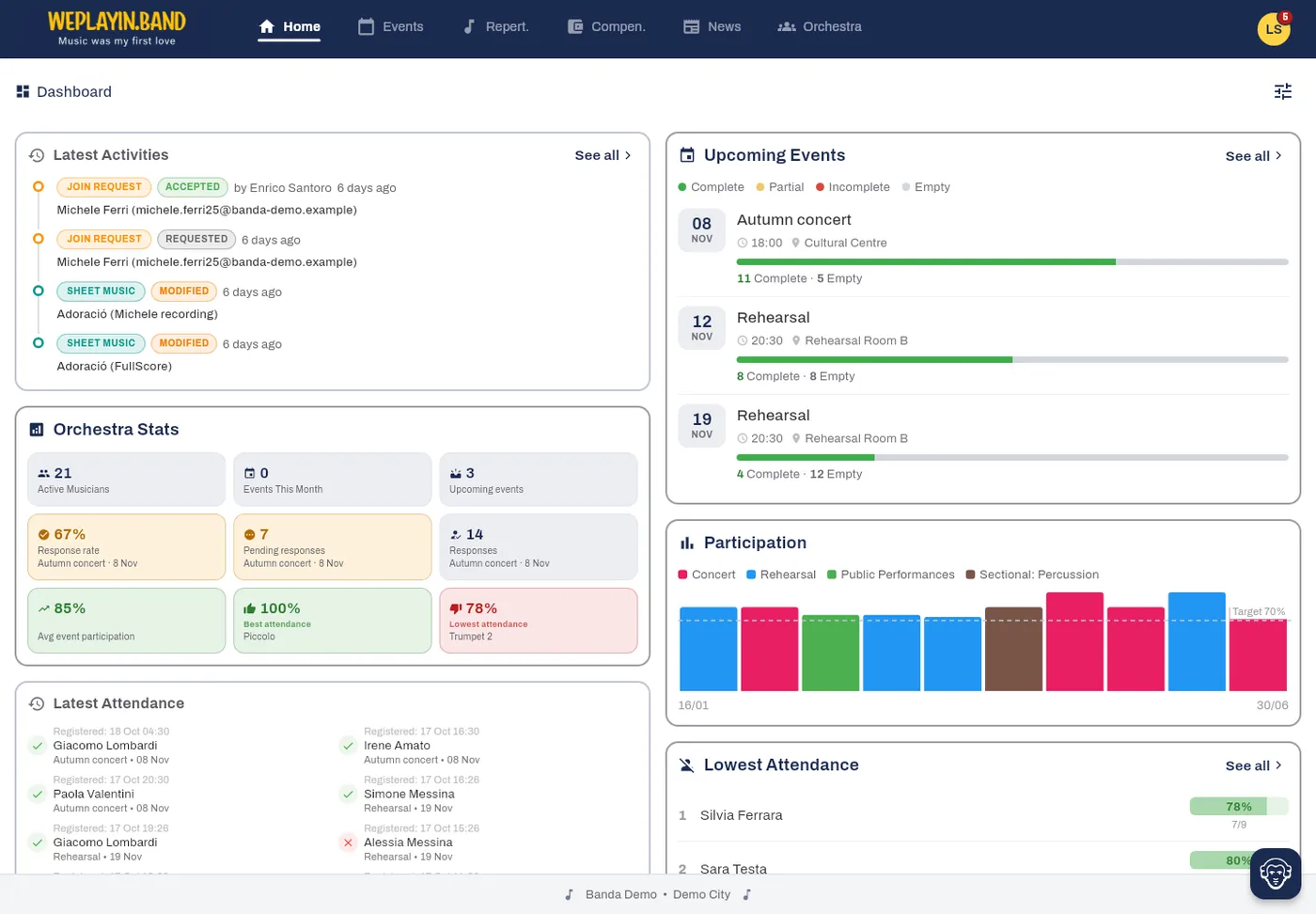Click the green Public Performances chart bar

pyautogui.click(x=830, y=654)
